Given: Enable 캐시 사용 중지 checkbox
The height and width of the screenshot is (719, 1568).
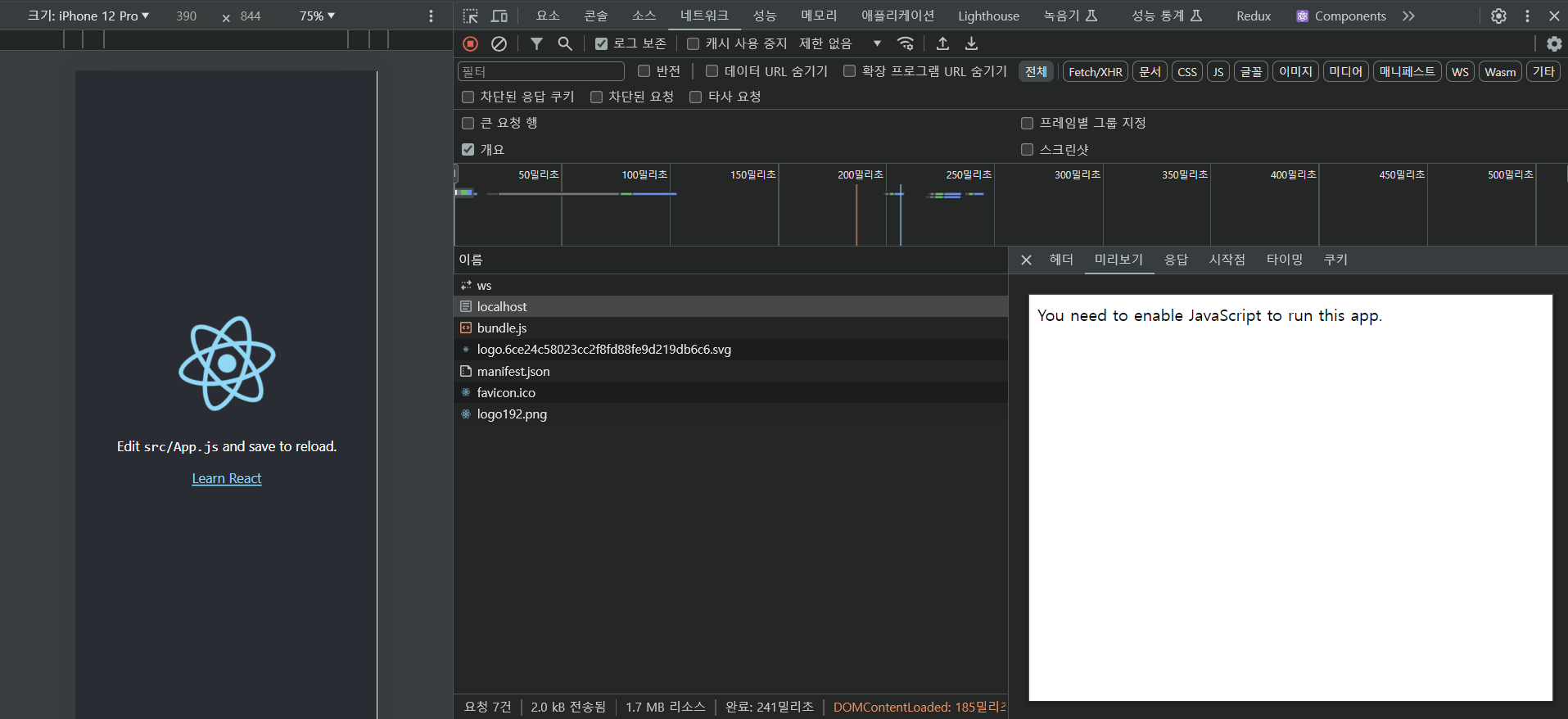Looking at the screenshot, I should coord(694,43).
